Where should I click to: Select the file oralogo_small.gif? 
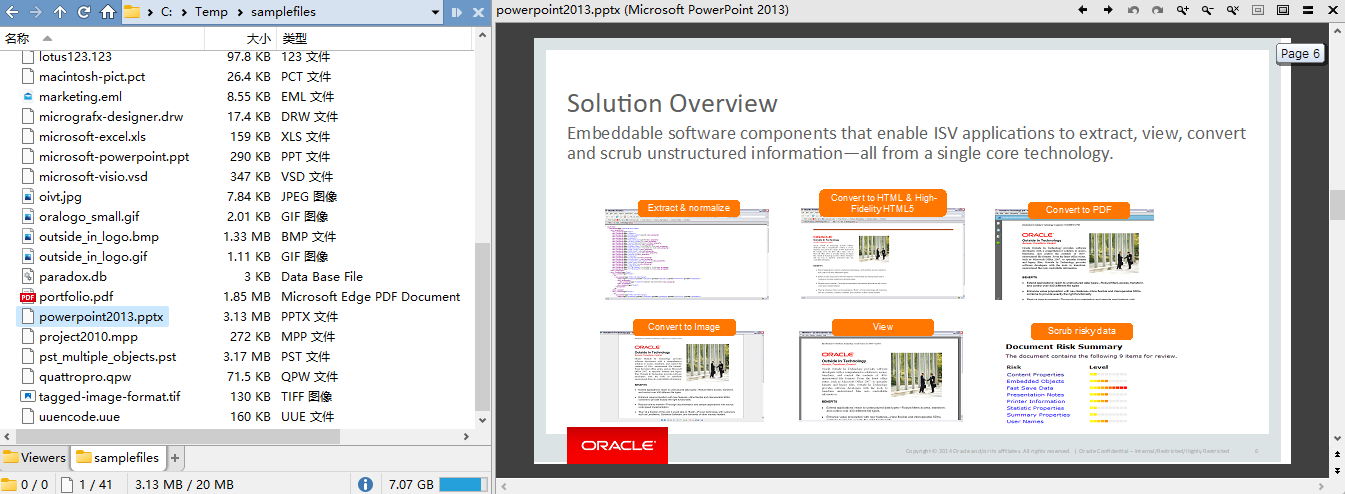coord(89,217)
